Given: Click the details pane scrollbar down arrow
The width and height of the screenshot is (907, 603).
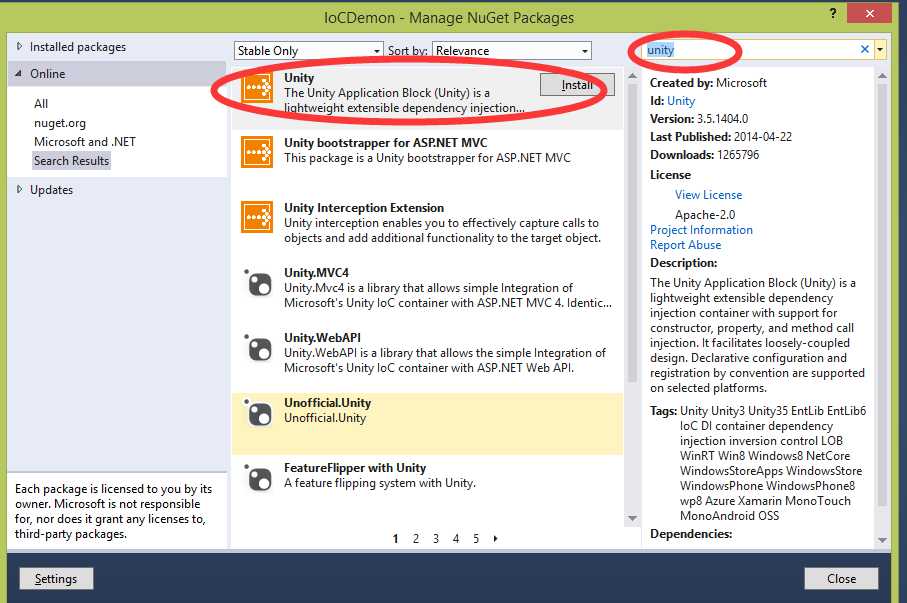Looking at the screenshot, I should (x=882, y=540).
